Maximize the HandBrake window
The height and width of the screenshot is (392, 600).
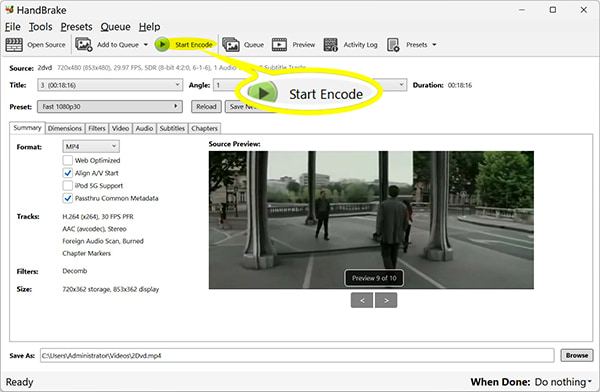[553, 10]
